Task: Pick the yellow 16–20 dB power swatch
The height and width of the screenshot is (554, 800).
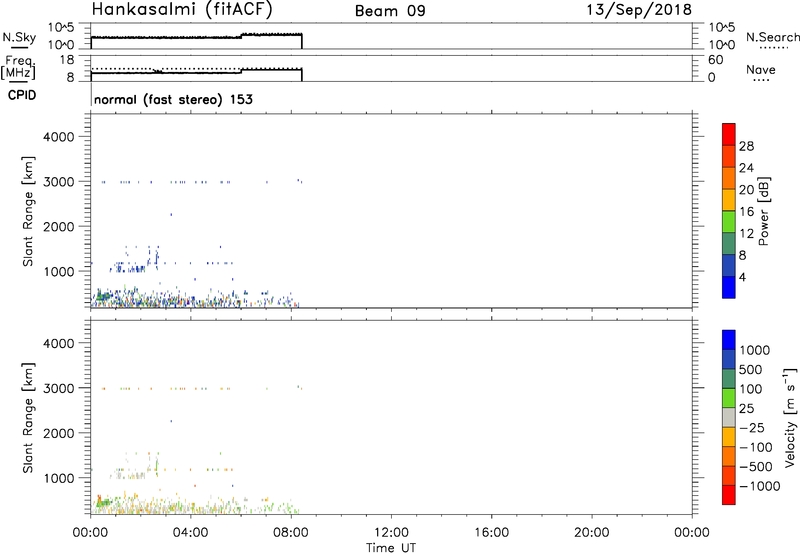Action: pyautogui.click(x=729, y=200)
